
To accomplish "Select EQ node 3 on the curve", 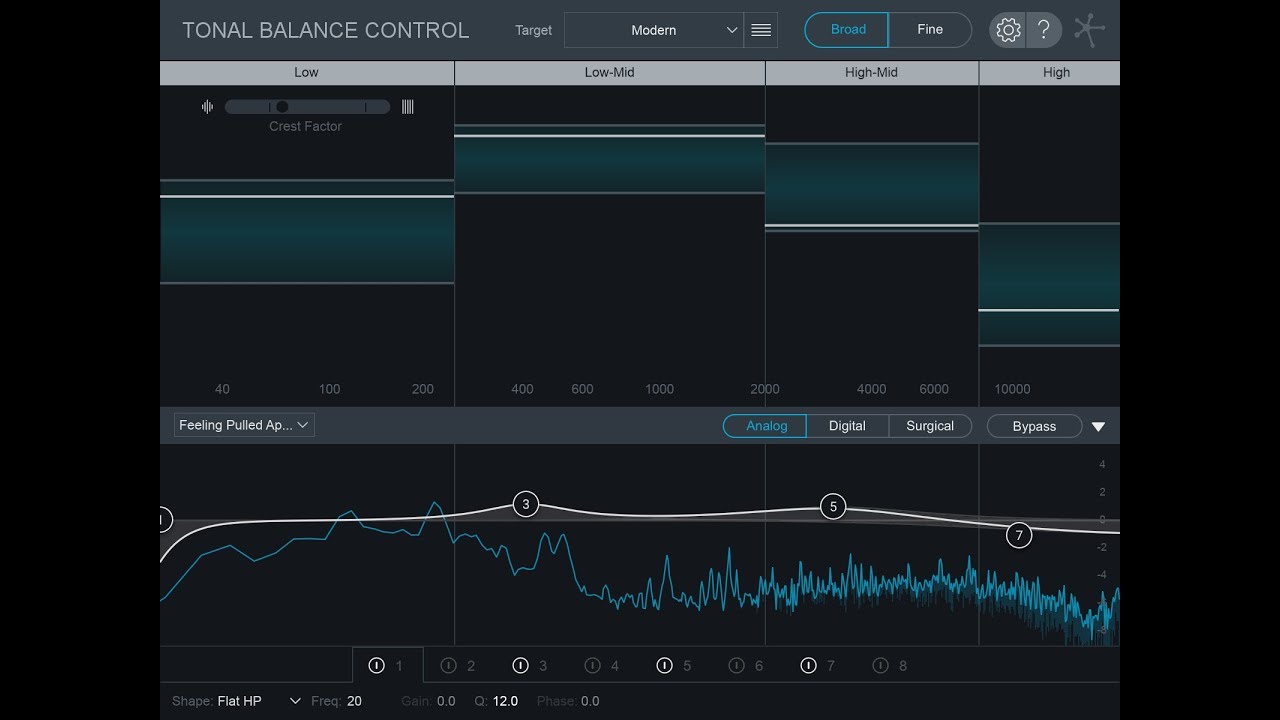I will point(526,504).
